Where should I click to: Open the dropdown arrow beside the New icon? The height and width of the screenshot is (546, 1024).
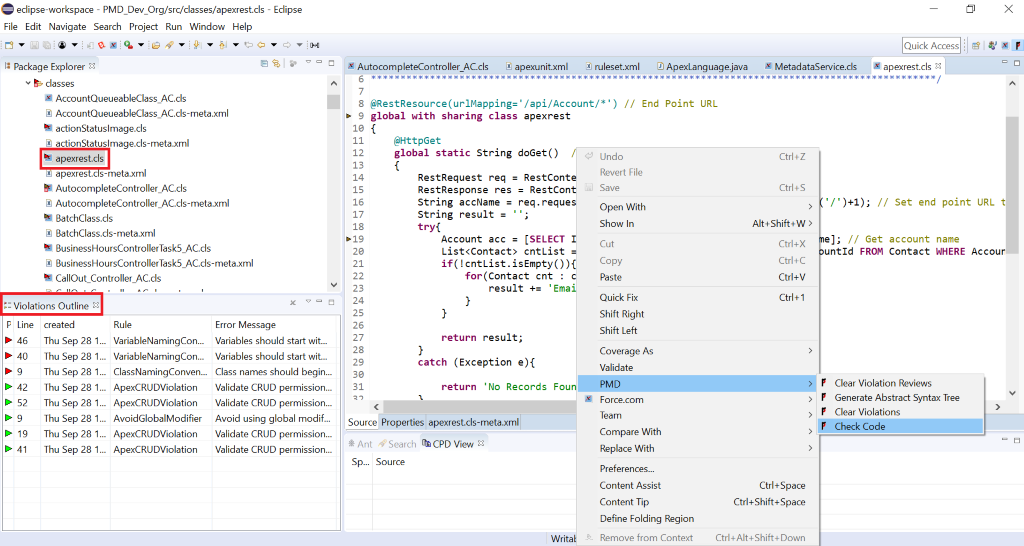22,45
